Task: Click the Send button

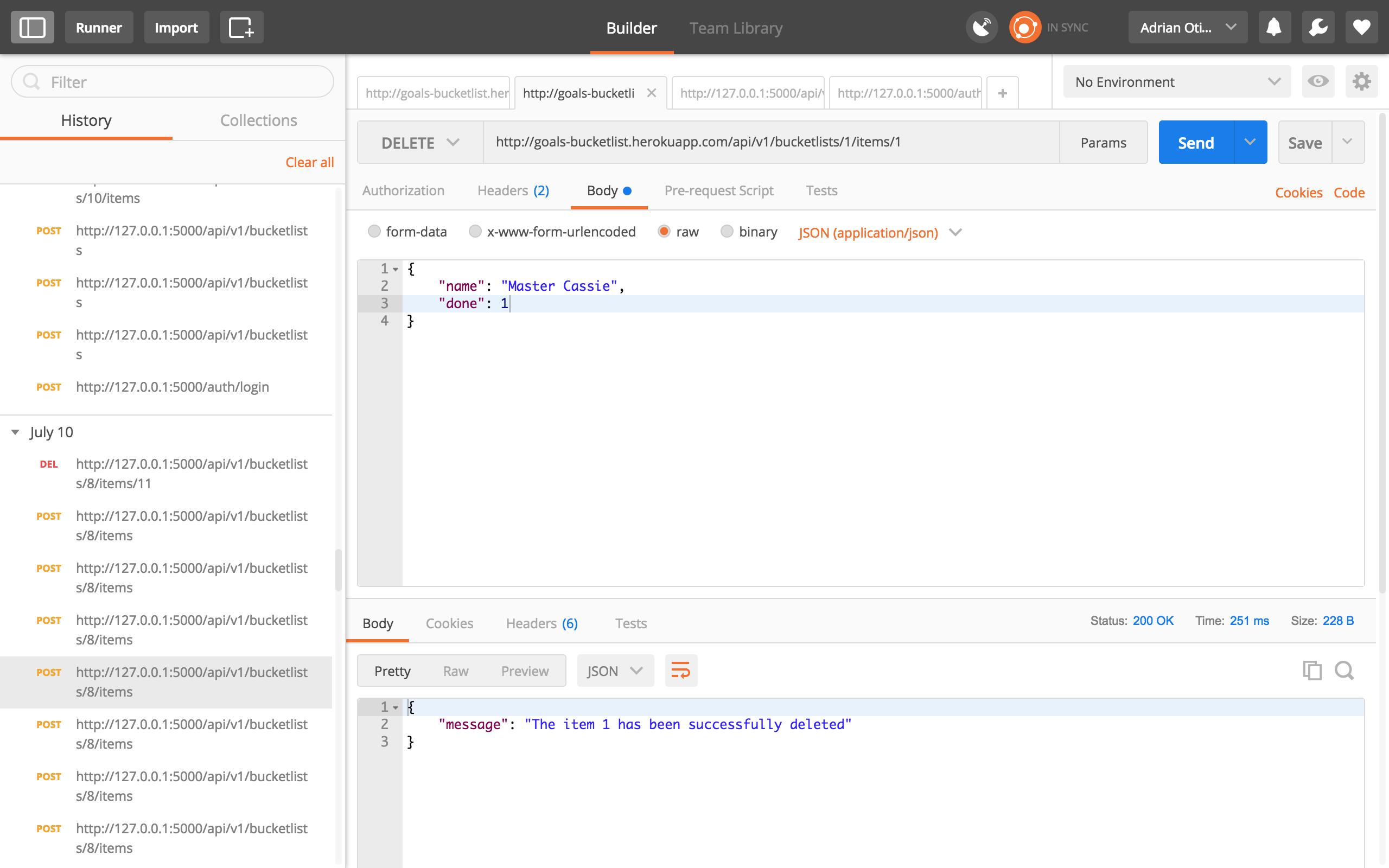Action: tap(1196, 142)
